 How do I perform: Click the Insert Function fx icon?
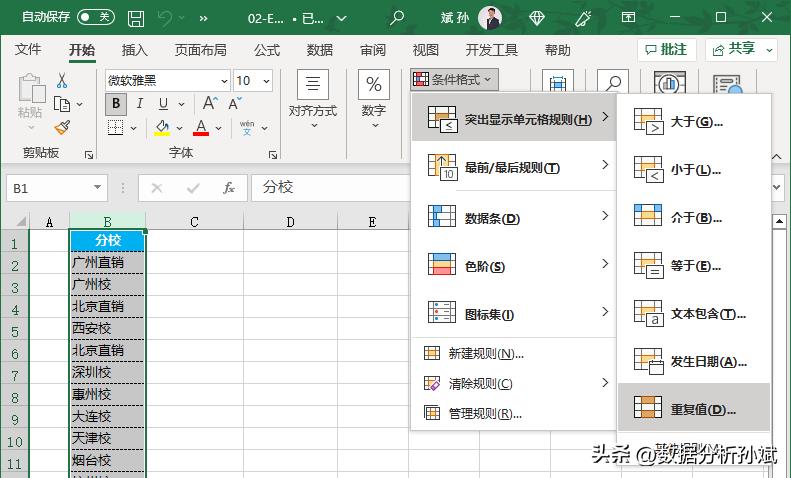point(229,187)
